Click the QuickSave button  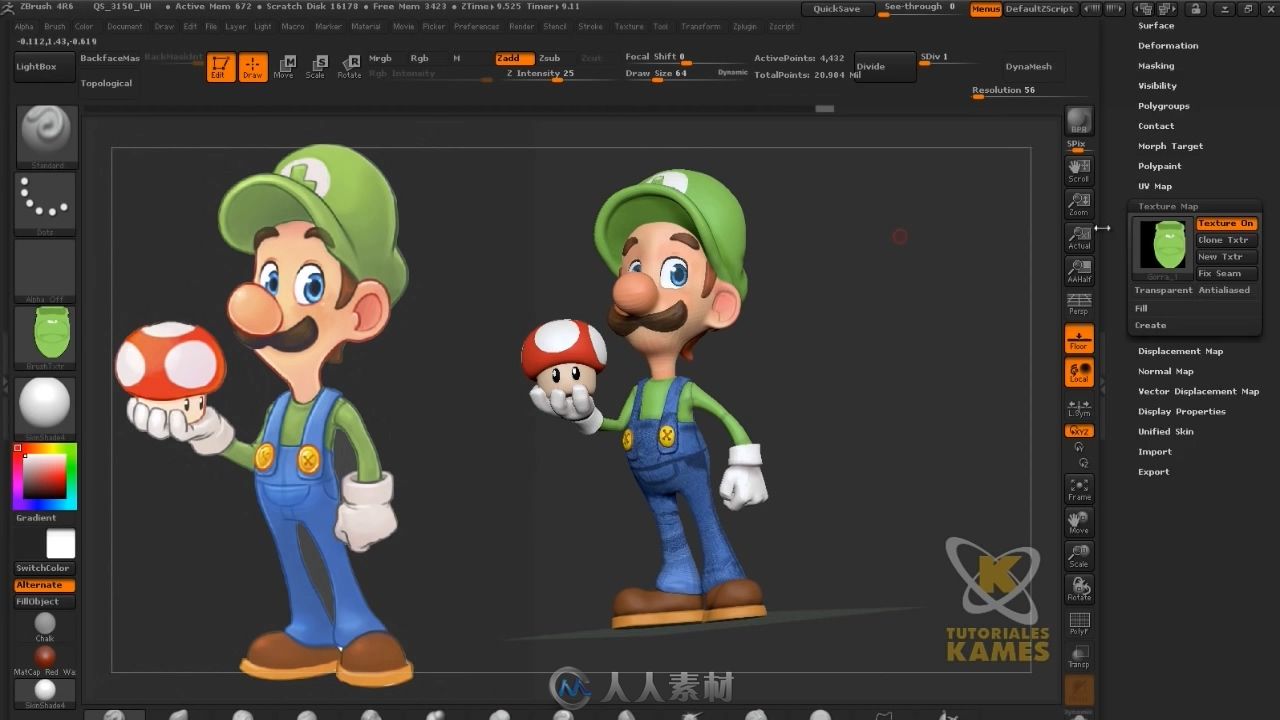pyautogui.click(x=836, y=8)
